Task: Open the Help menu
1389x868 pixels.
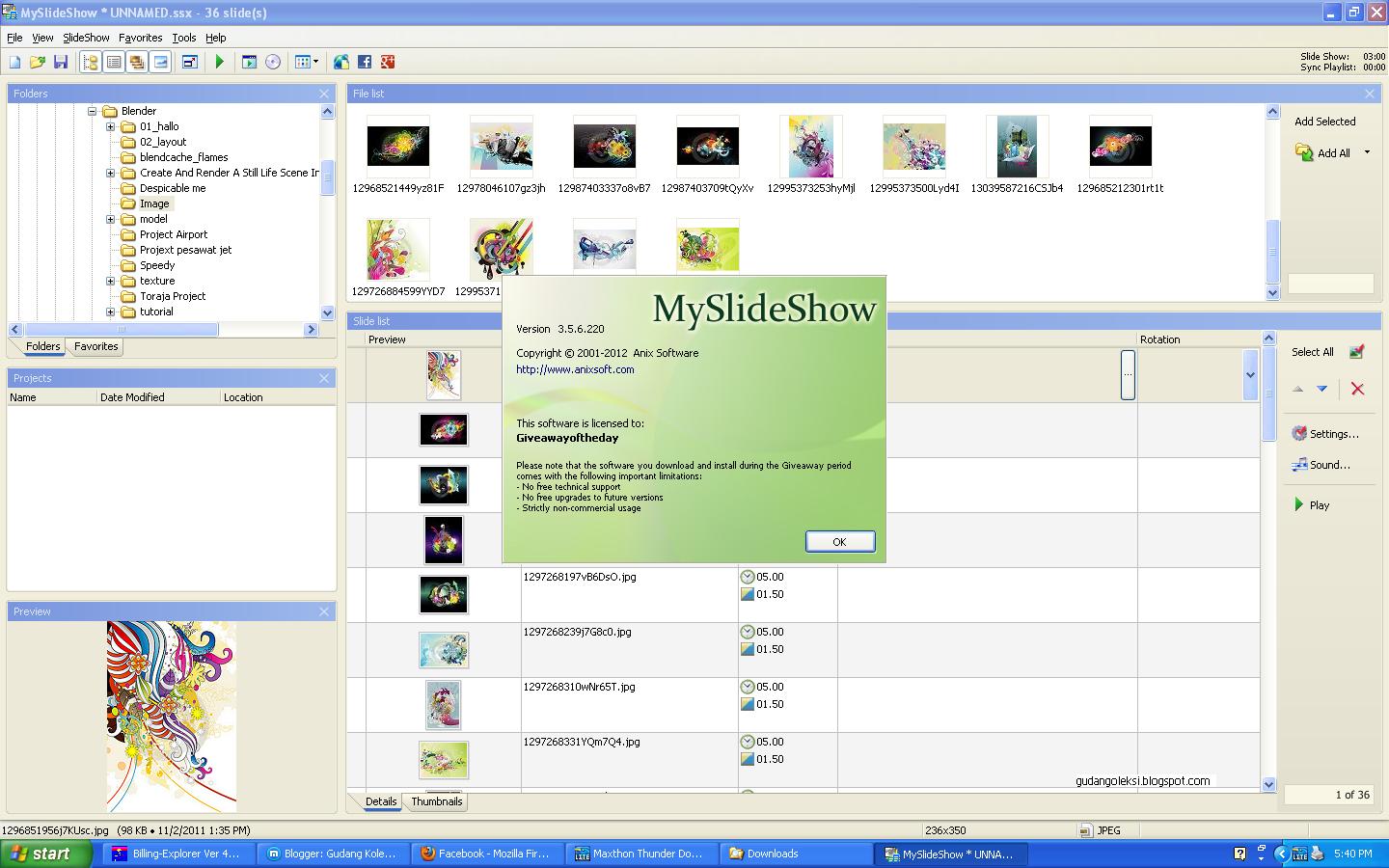Action: coord(216,38)
